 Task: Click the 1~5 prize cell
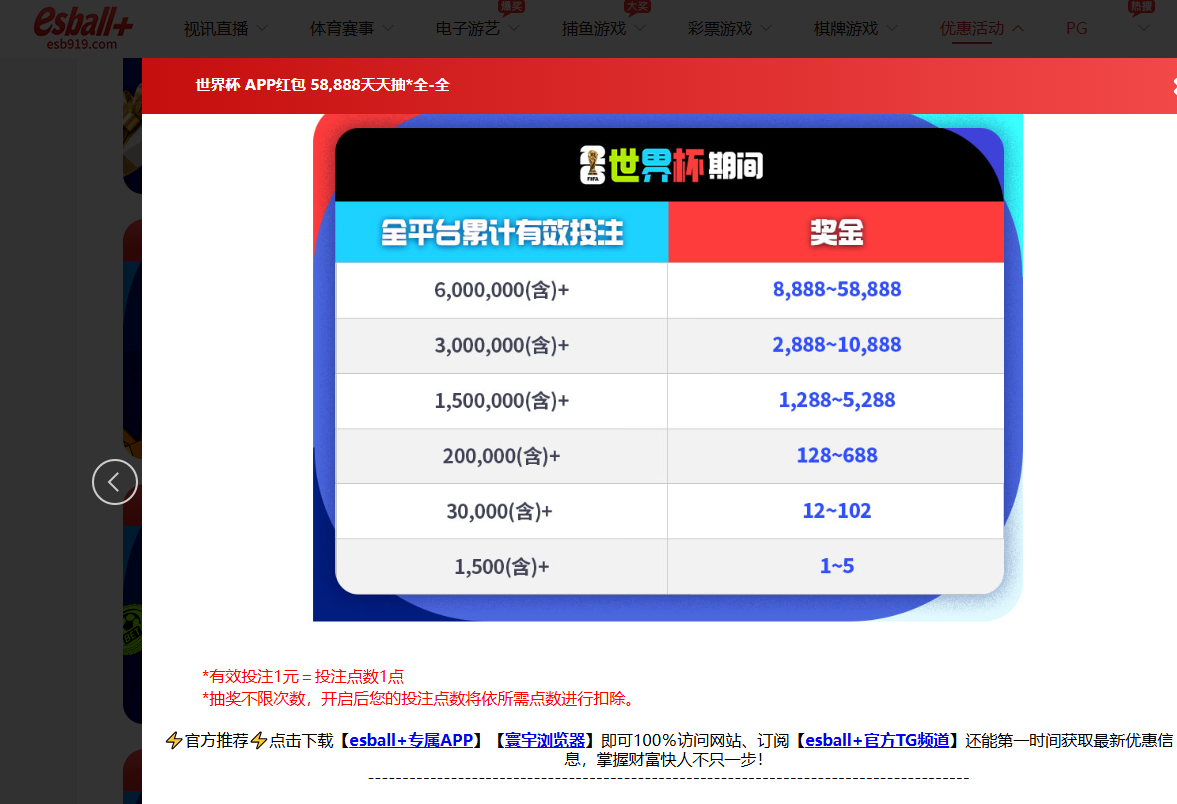(x=836, y=567)
